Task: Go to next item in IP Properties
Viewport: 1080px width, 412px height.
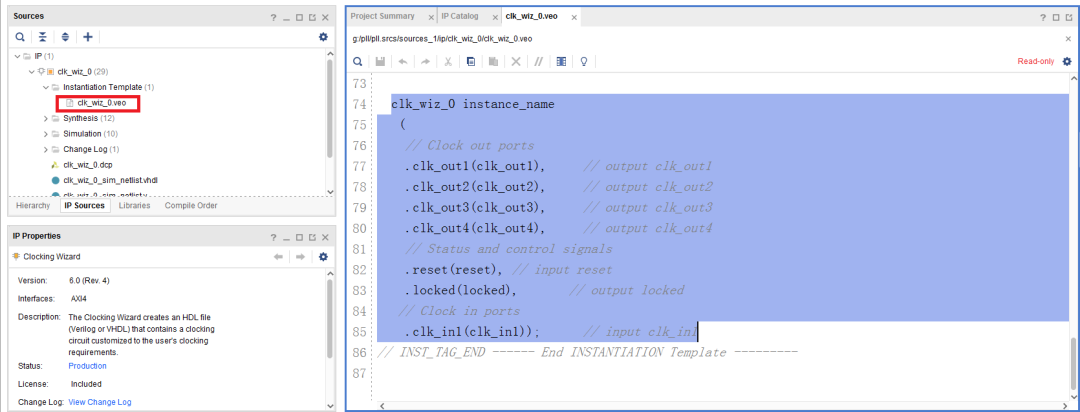Action: [x=300, y=256]
